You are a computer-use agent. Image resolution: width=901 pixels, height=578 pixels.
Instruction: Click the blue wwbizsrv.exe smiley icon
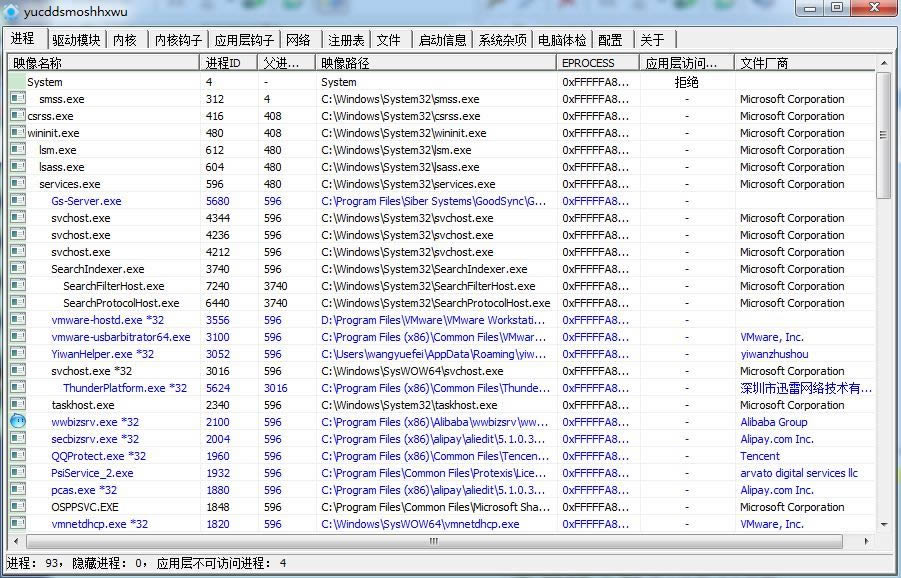tap(18, 421)
